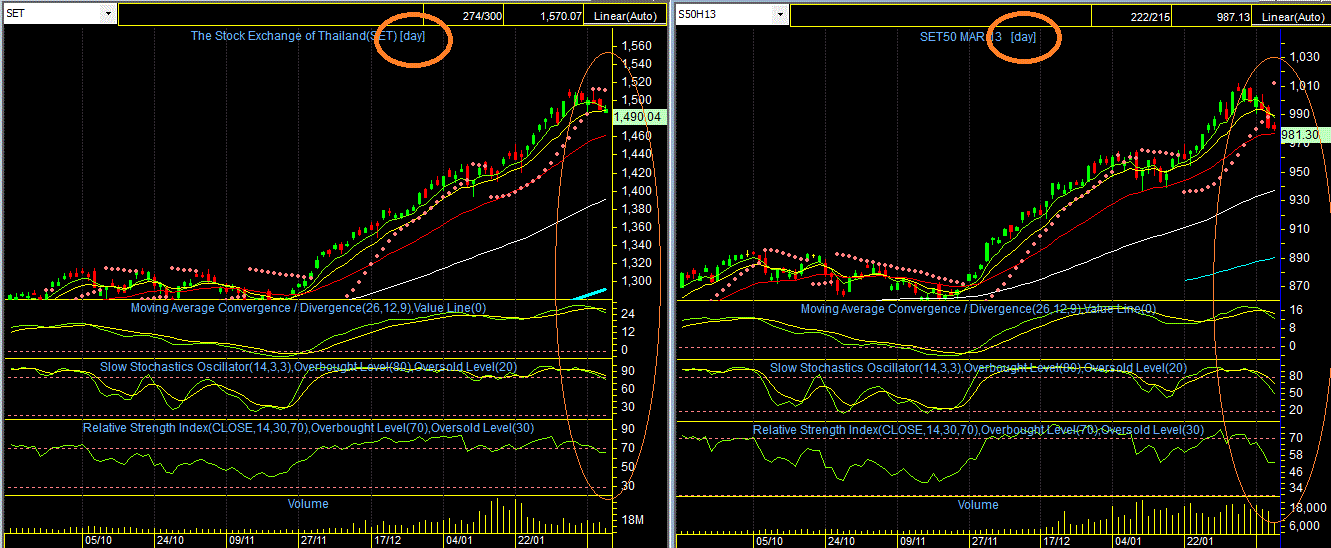This screenshot has height=548, width=1331.
Task: Open the SET symbol dropdown
Action: (107, 14)
